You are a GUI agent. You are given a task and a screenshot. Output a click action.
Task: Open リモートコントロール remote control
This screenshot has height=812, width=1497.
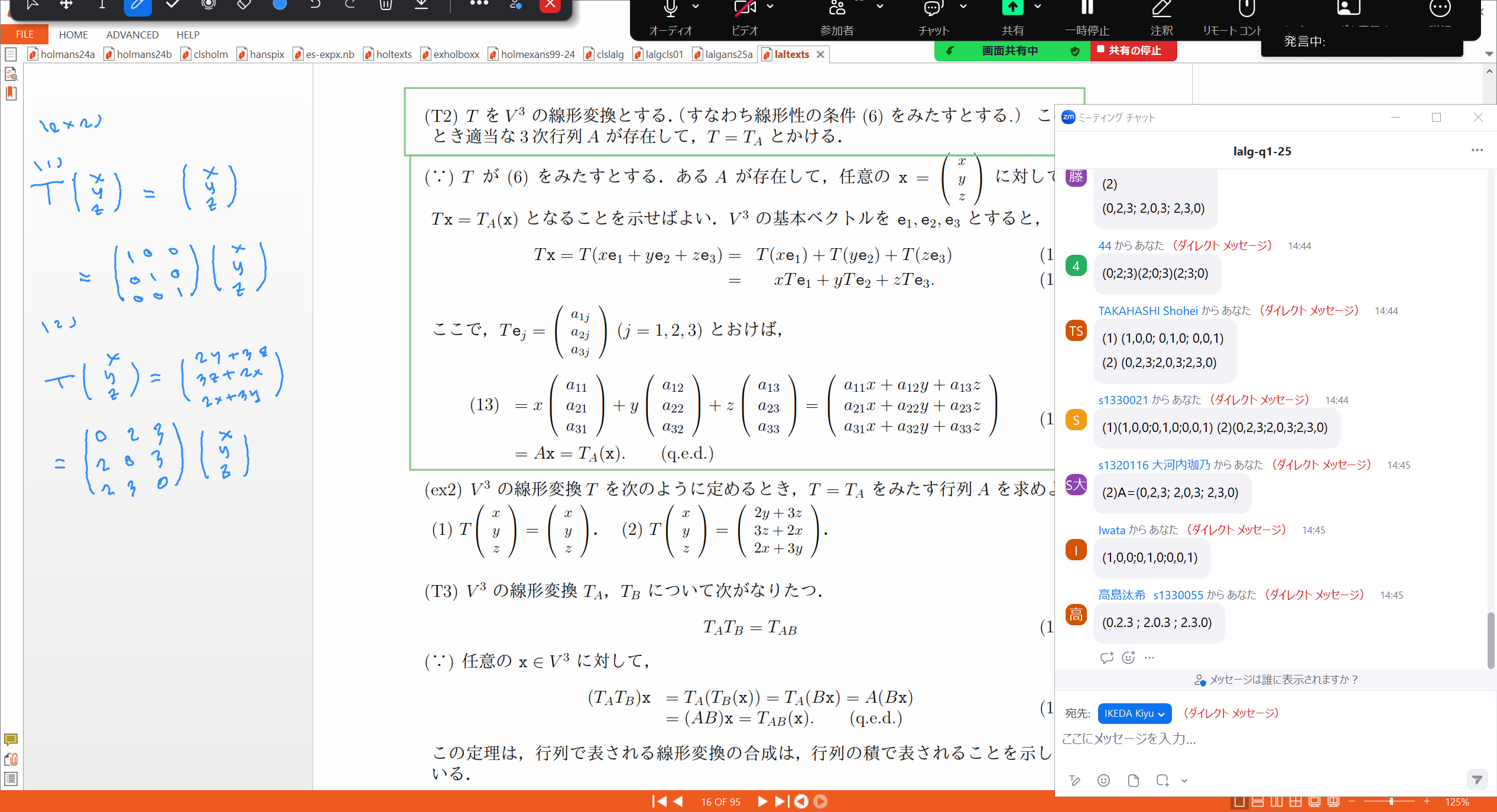tap(1233, 18)
